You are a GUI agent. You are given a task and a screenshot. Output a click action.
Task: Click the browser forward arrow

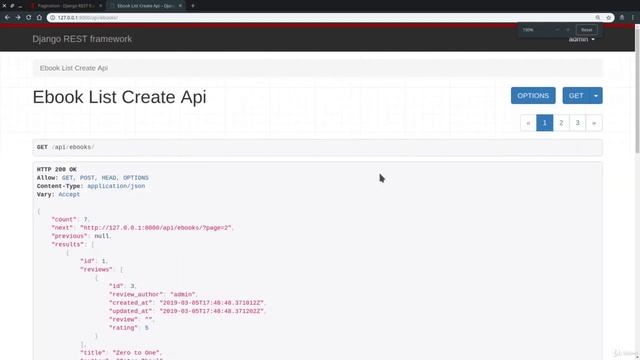(18, 18)
